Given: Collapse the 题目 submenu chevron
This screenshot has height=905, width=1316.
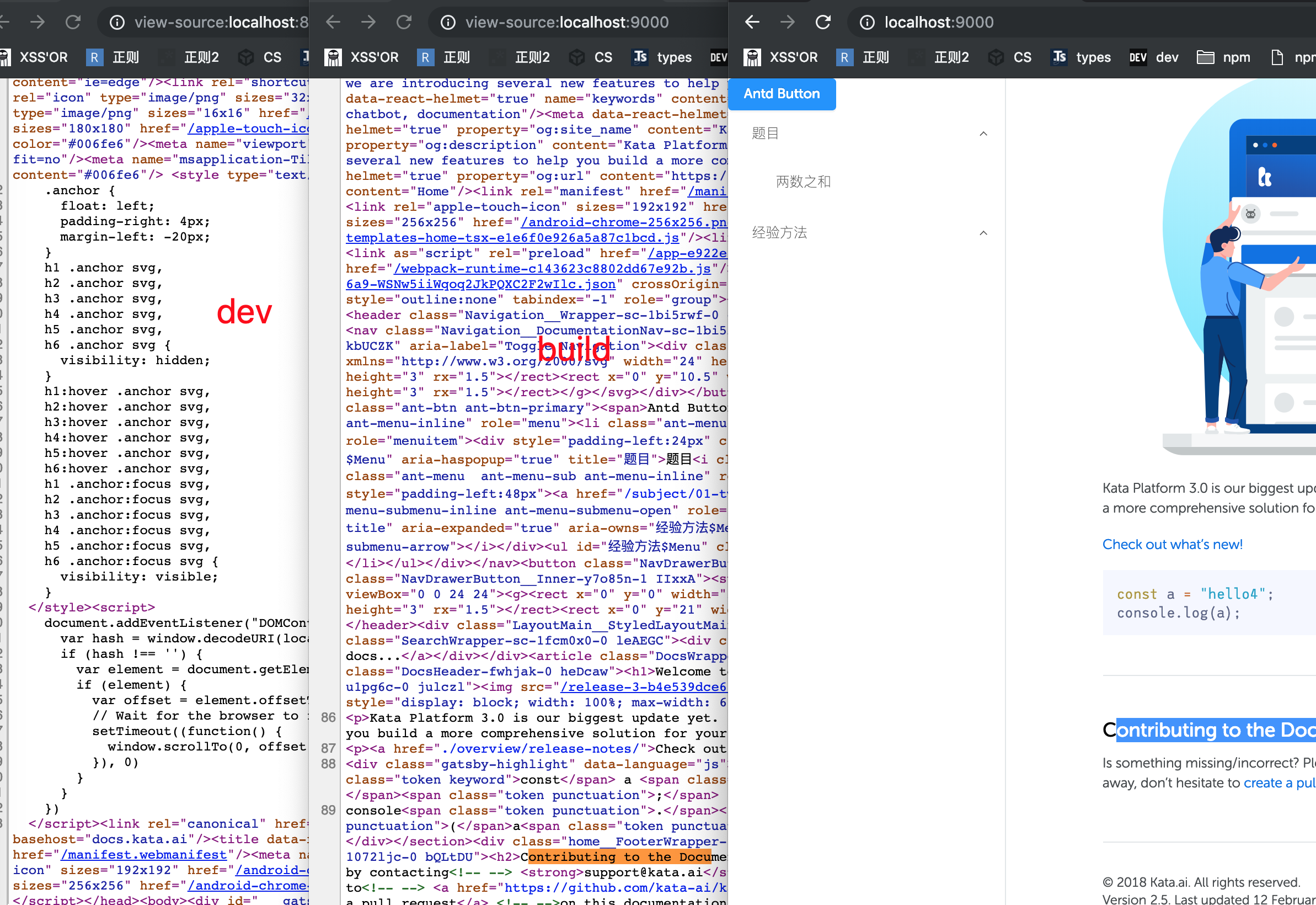Looking at the screenshot, I should [x=983, y=134].
